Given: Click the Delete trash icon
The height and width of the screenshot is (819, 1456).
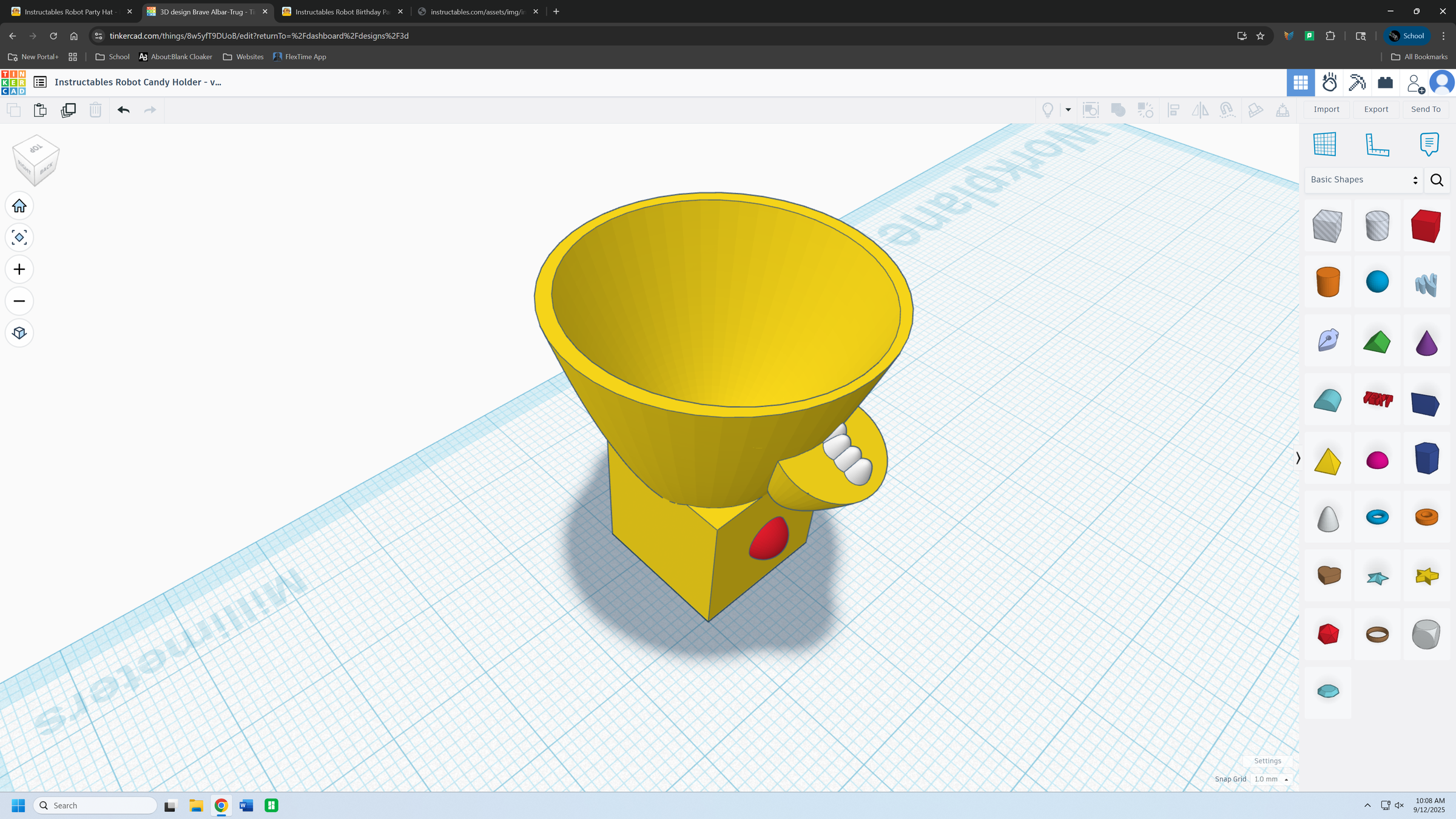Looking at the screenshot, I should click(95, 110).
